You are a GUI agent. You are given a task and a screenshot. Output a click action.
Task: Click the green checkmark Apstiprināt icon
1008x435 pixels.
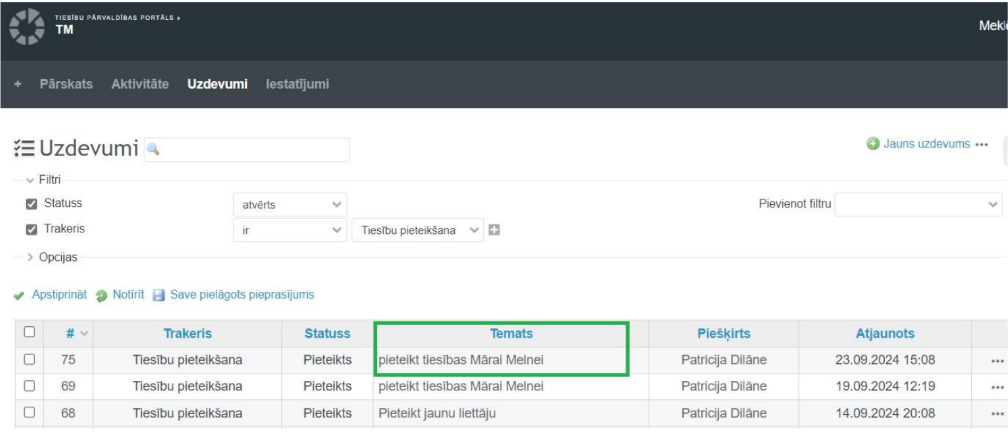(x=19, y=295)
